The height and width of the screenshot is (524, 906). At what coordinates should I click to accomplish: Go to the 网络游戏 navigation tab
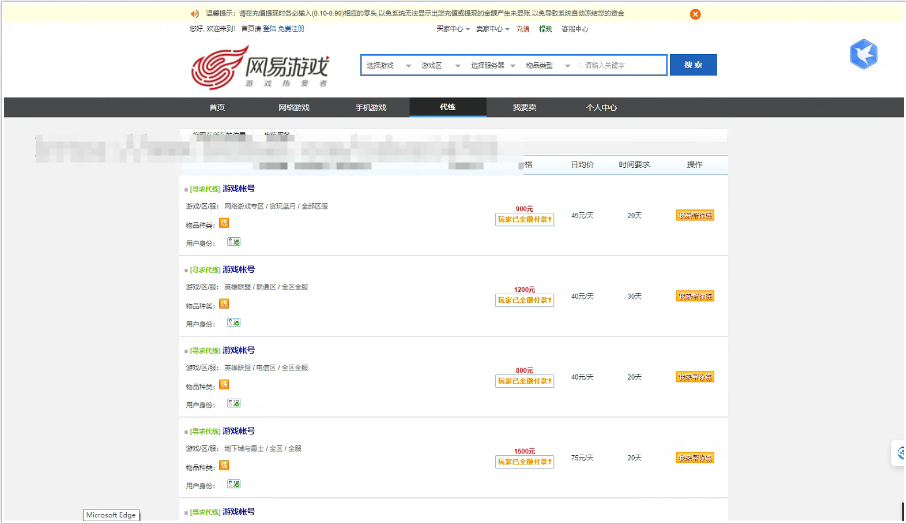click(294, 107)
